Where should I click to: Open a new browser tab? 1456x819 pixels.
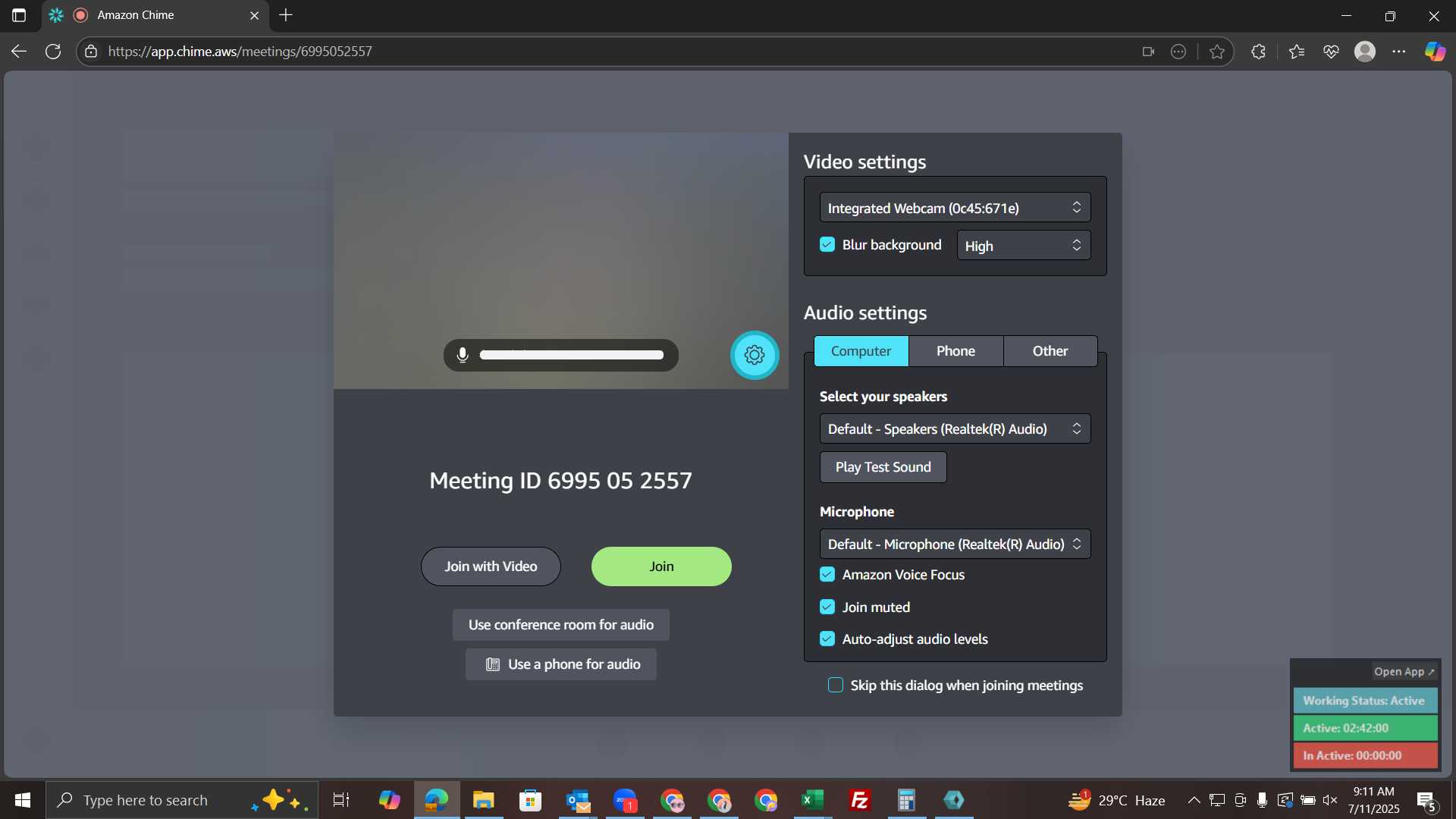point(286,15)
